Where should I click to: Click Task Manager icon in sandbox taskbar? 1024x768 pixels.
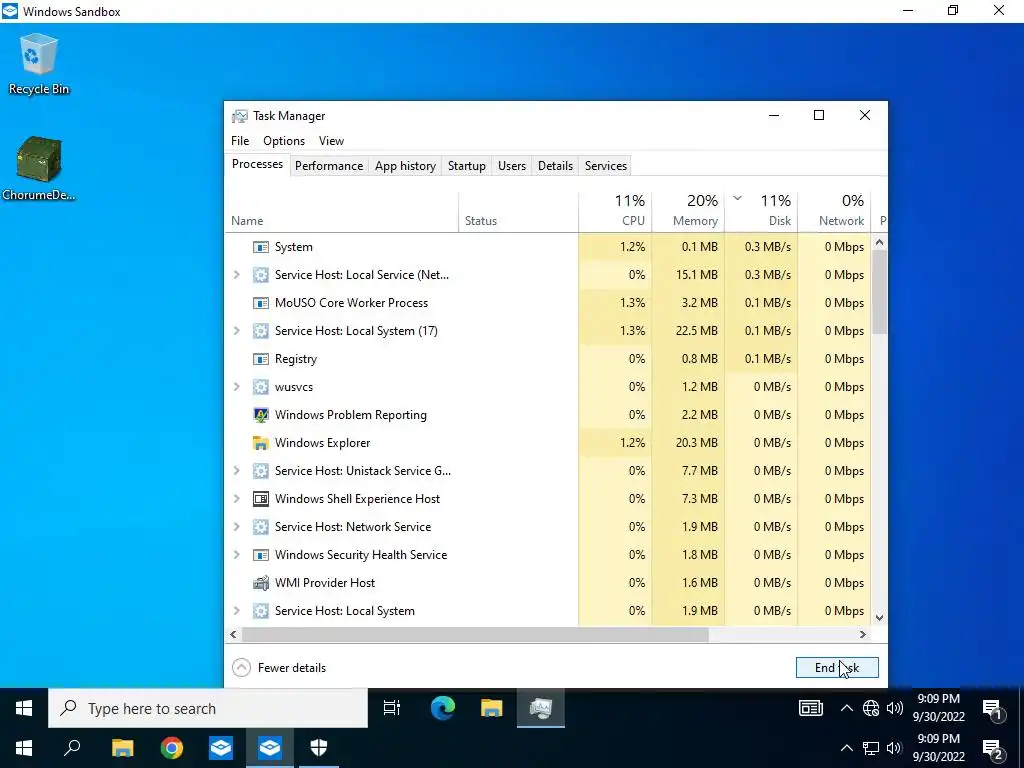pyautogui.click(x=541, y=708)
